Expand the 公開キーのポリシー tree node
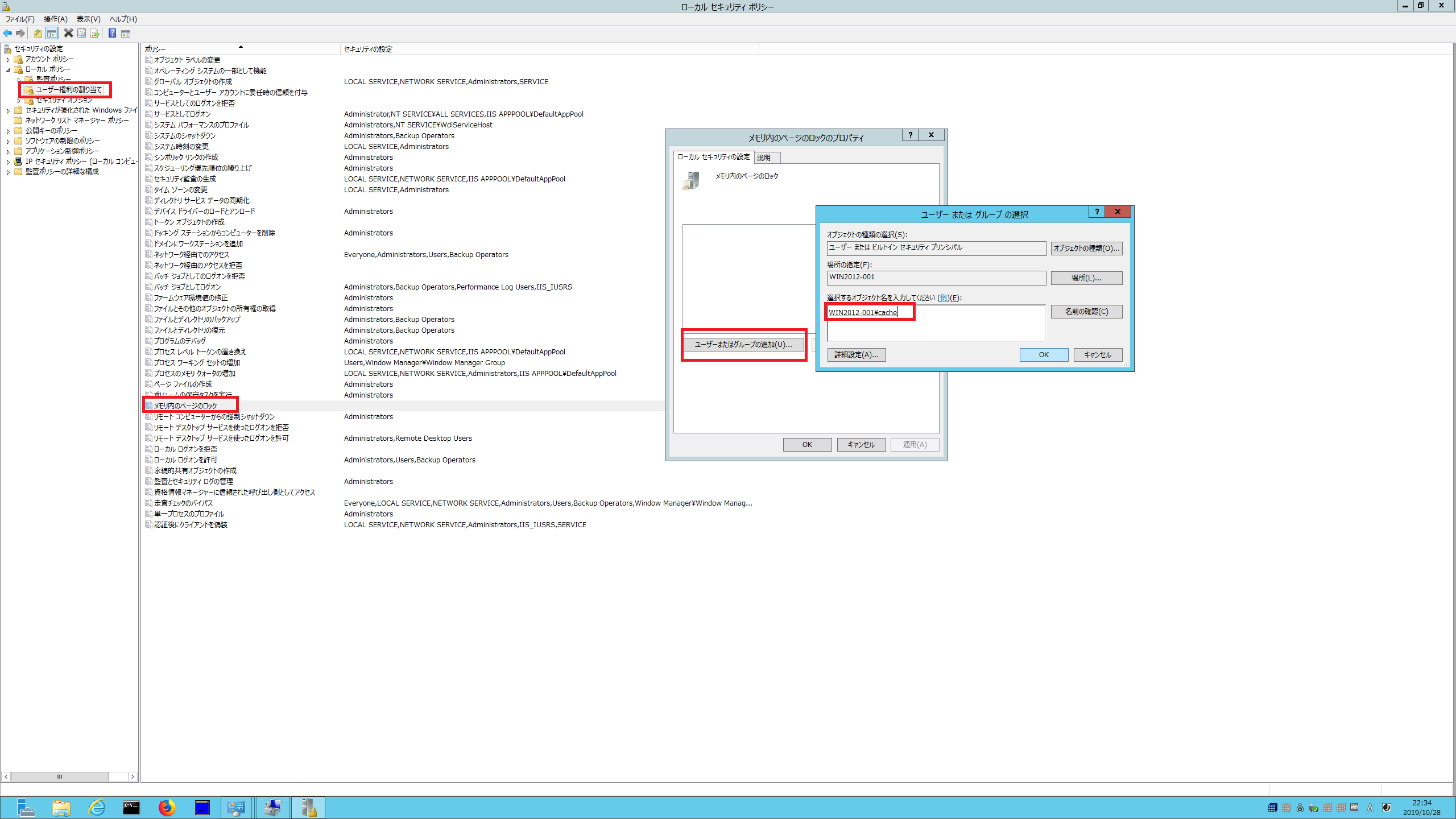This screenshot has height=819, width=1456. (x=7, y=130)
